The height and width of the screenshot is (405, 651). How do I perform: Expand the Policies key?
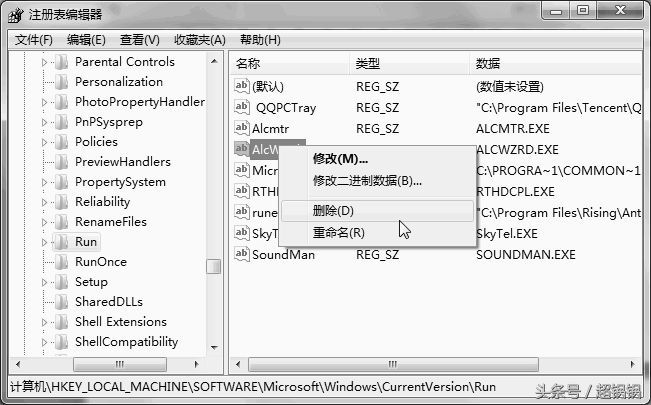coord(44,142)
